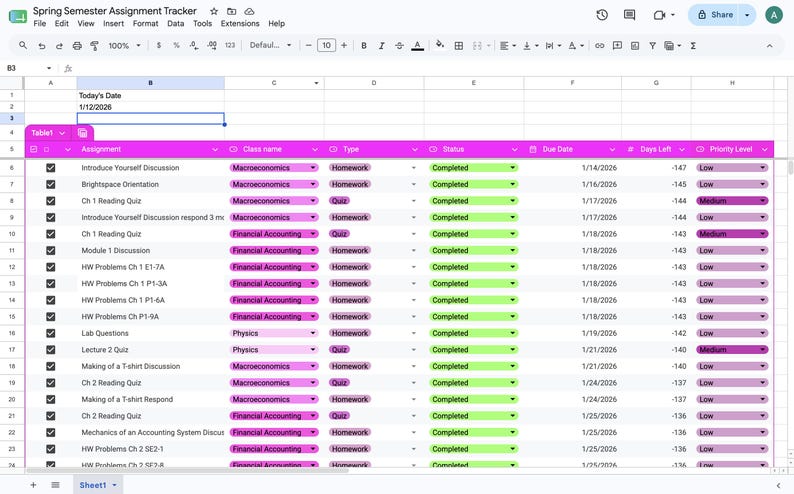Open the Table1 name dropdown

(x=62, y=133)
